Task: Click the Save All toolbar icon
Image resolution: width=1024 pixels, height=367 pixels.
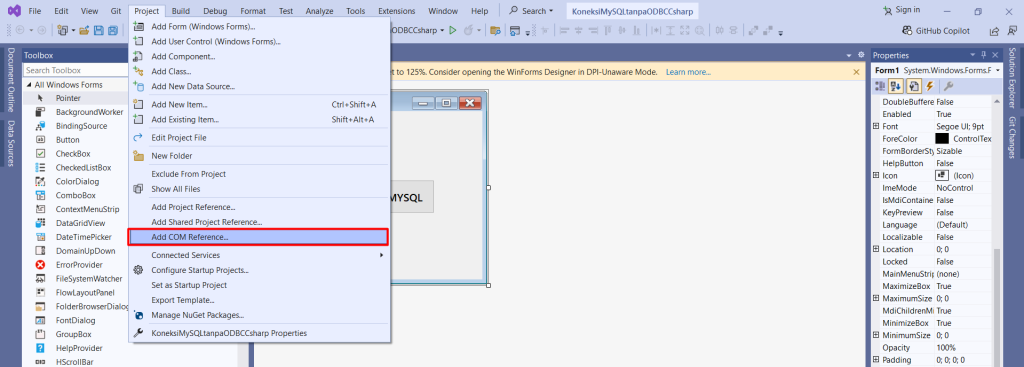Action: coord(112,31)
